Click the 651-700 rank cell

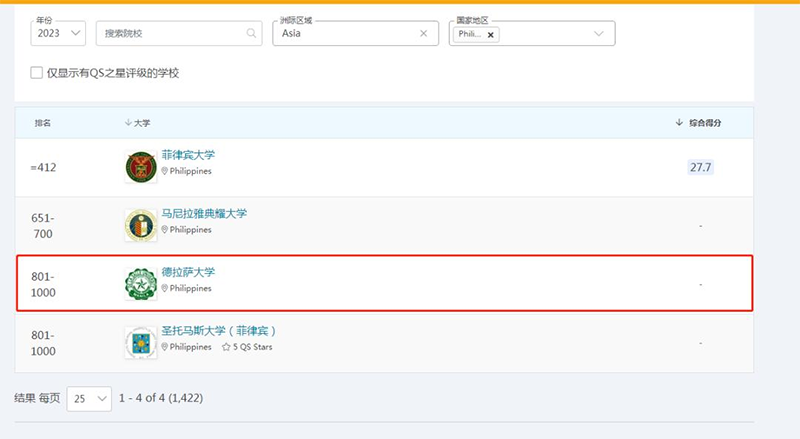(x=43, y=226)
